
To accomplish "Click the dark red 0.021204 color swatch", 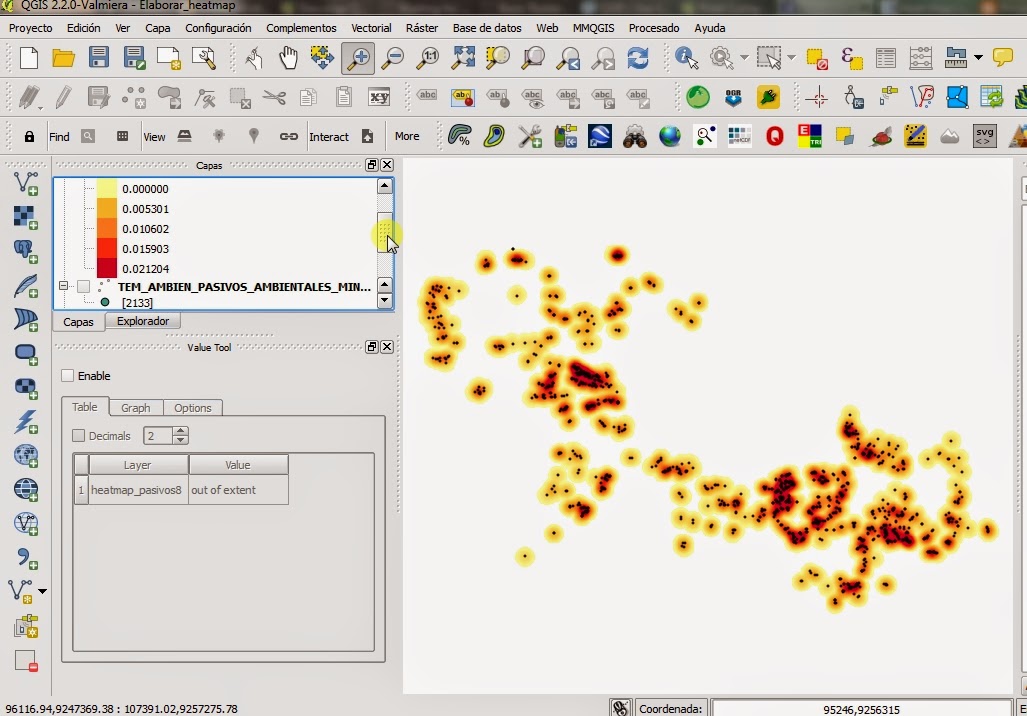I will (107, 269).
